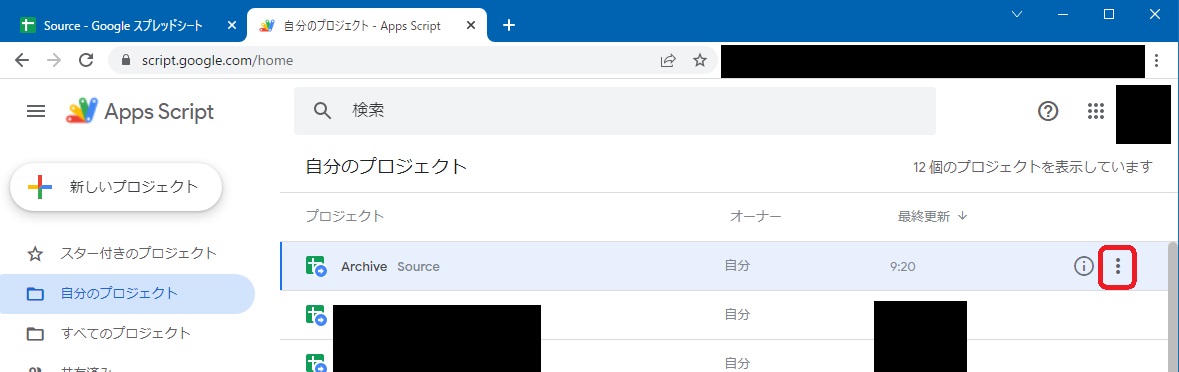
Task: Open the three-dot menu for Archive
Action: coord(1118,266)
